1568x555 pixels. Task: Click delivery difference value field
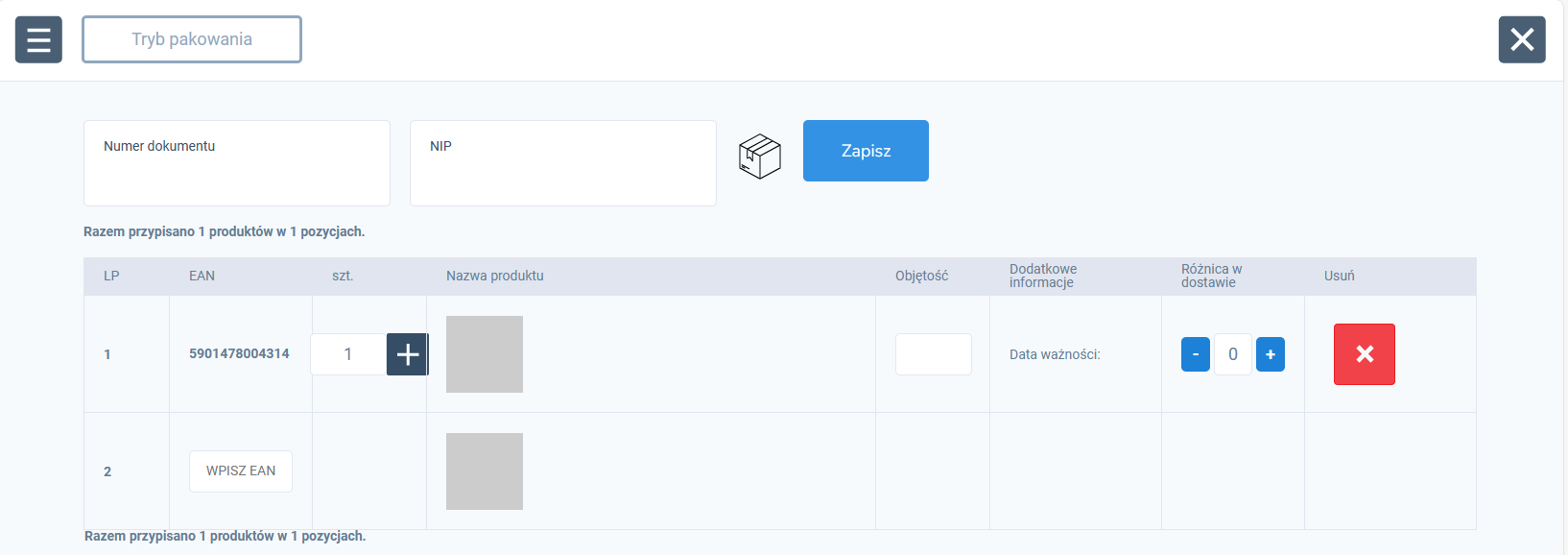pyautogui.click(x=1233, y=354)
